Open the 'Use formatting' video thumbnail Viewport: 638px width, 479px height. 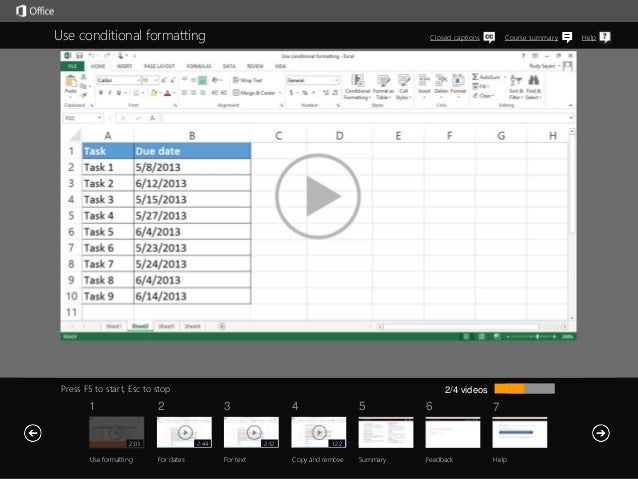click(x=116, y=432)
